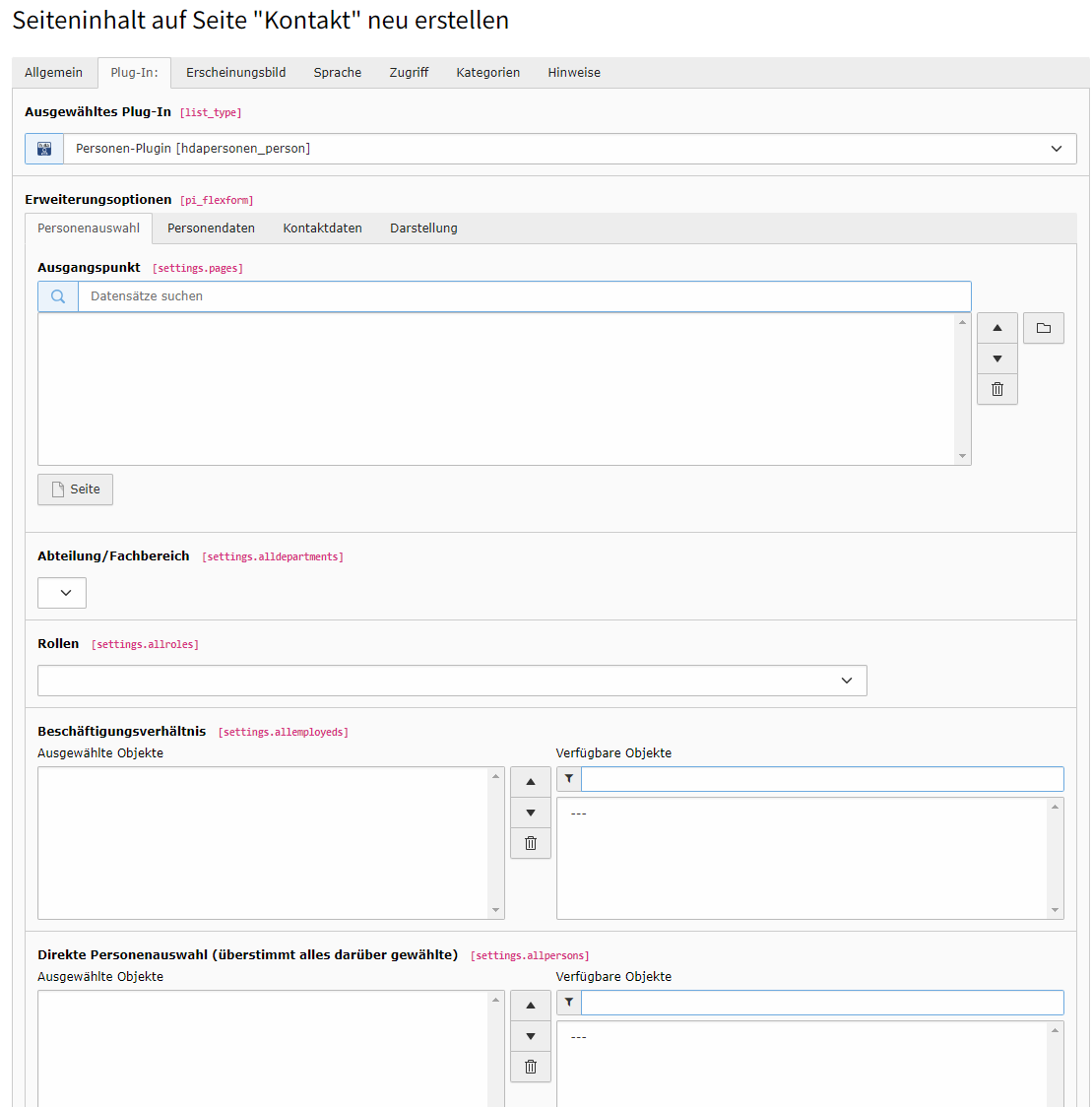This screenshot has width=1092, height=1107.
Task: Move Direkte Personenauswahl item down
Action: click(531, 1036)
